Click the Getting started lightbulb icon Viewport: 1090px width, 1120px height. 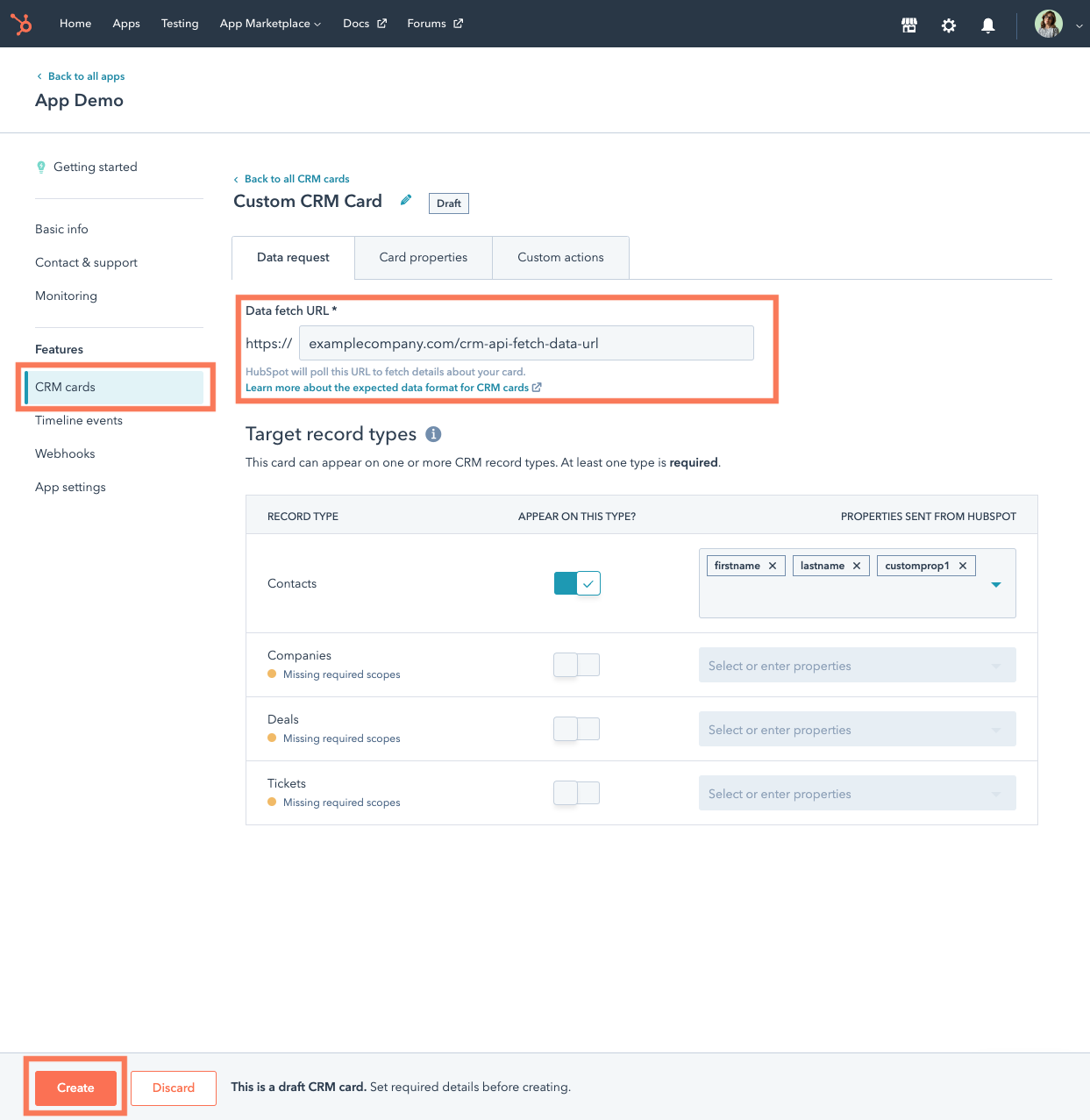(x=41, y=167)
